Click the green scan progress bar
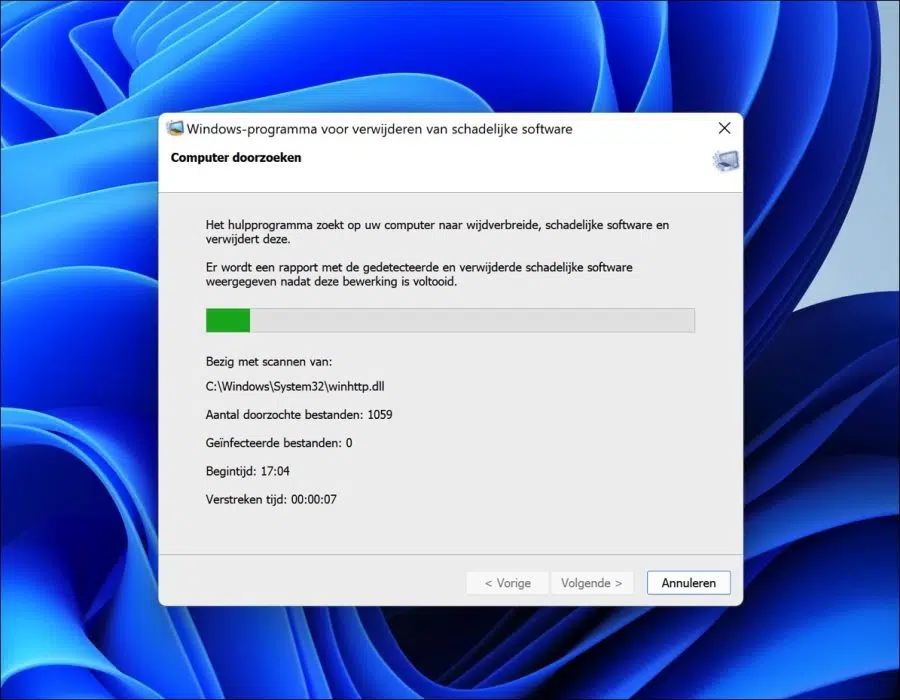This screenshot has width=900, height=700. [450, 320]
